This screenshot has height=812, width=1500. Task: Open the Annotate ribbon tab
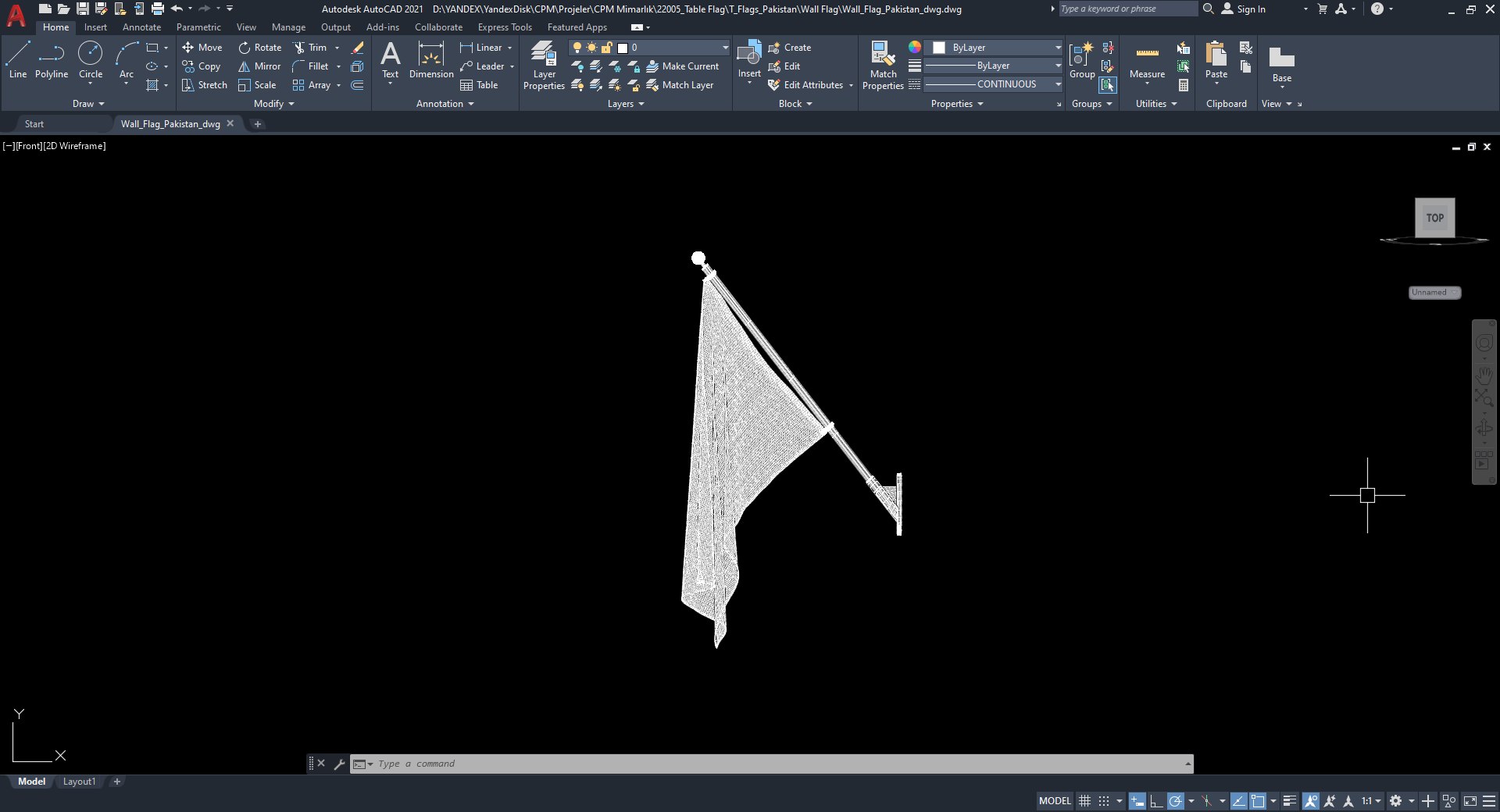(141, 27)
